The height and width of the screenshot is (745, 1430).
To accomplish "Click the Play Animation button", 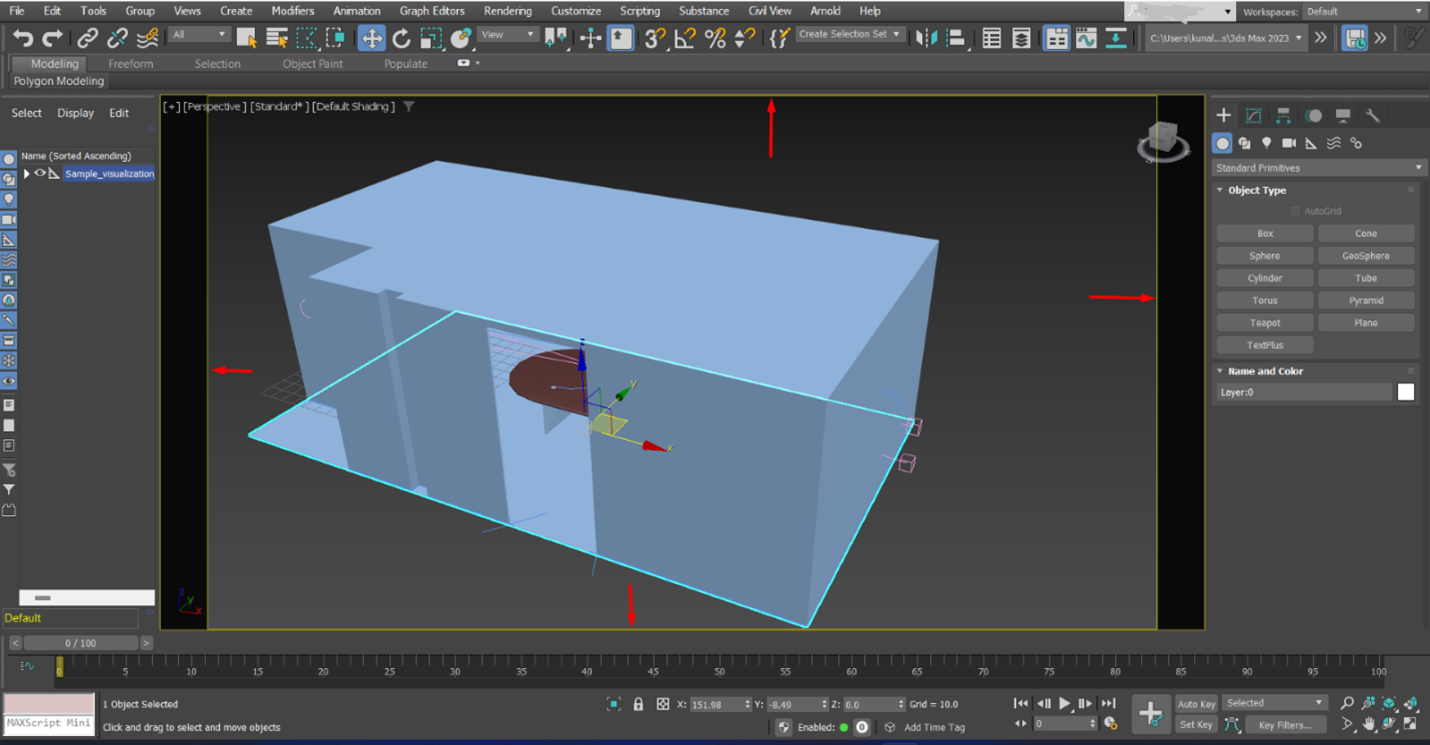I will [x=1064, y=704].
